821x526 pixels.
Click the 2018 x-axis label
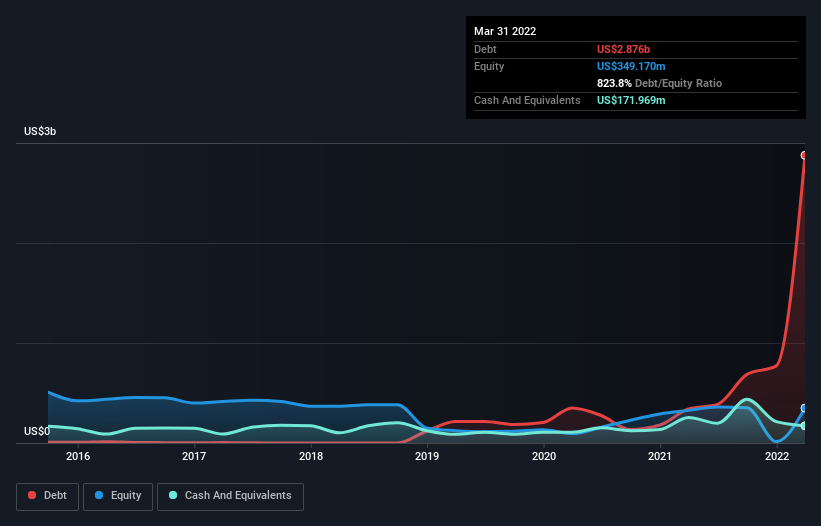[x=311, y=456]
